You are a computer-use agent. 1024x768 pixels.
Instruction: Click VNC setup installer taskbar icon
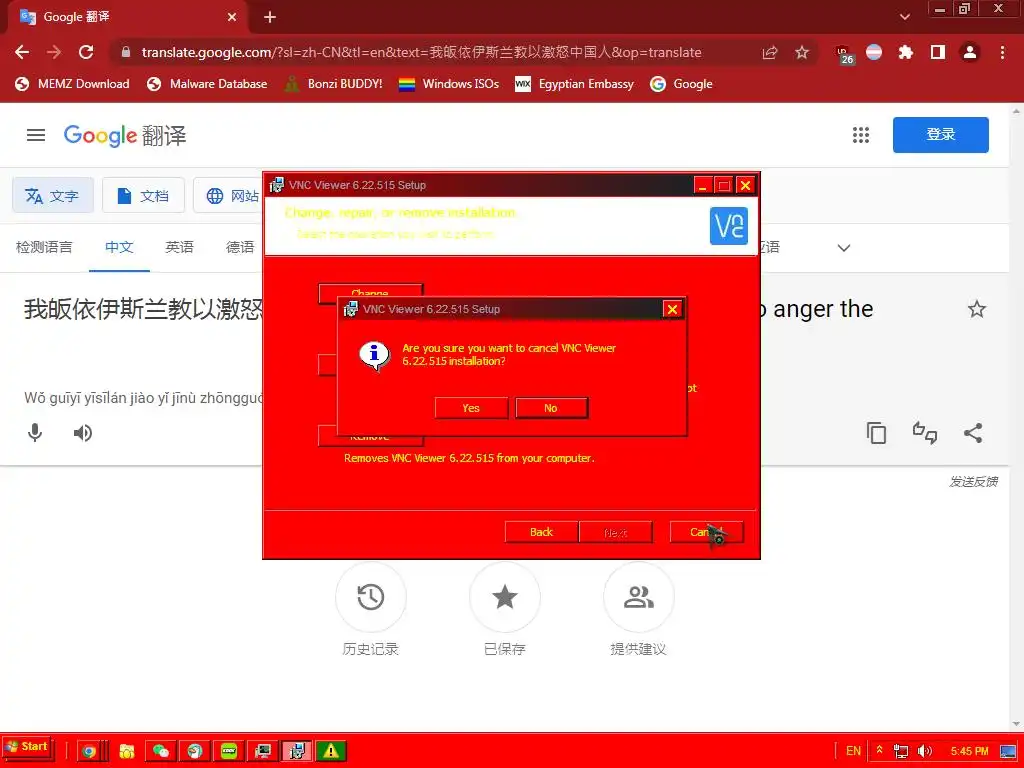296,752
